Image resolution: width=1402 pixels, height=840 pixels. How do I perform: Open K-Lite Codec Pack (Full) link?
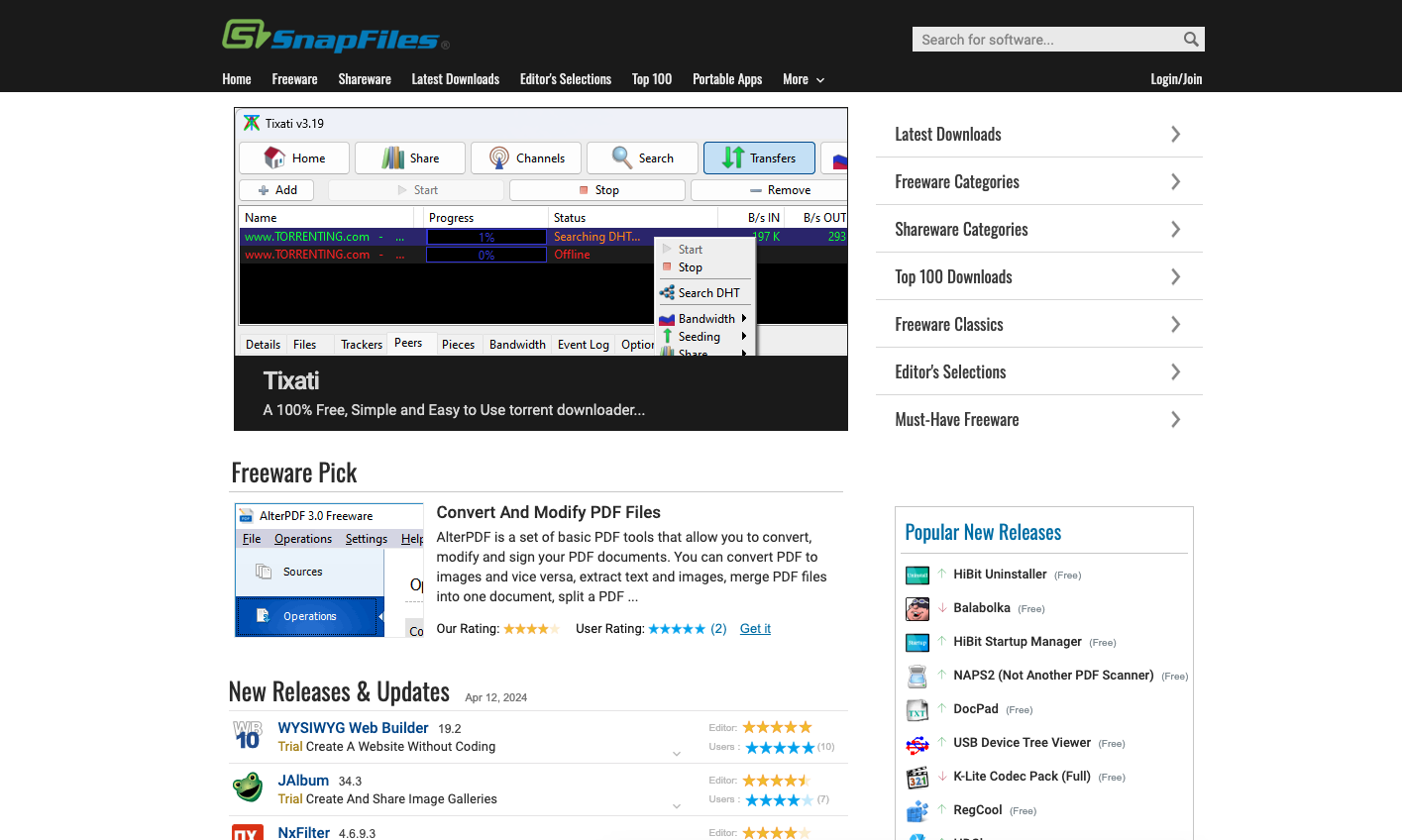coord(1022,777)
